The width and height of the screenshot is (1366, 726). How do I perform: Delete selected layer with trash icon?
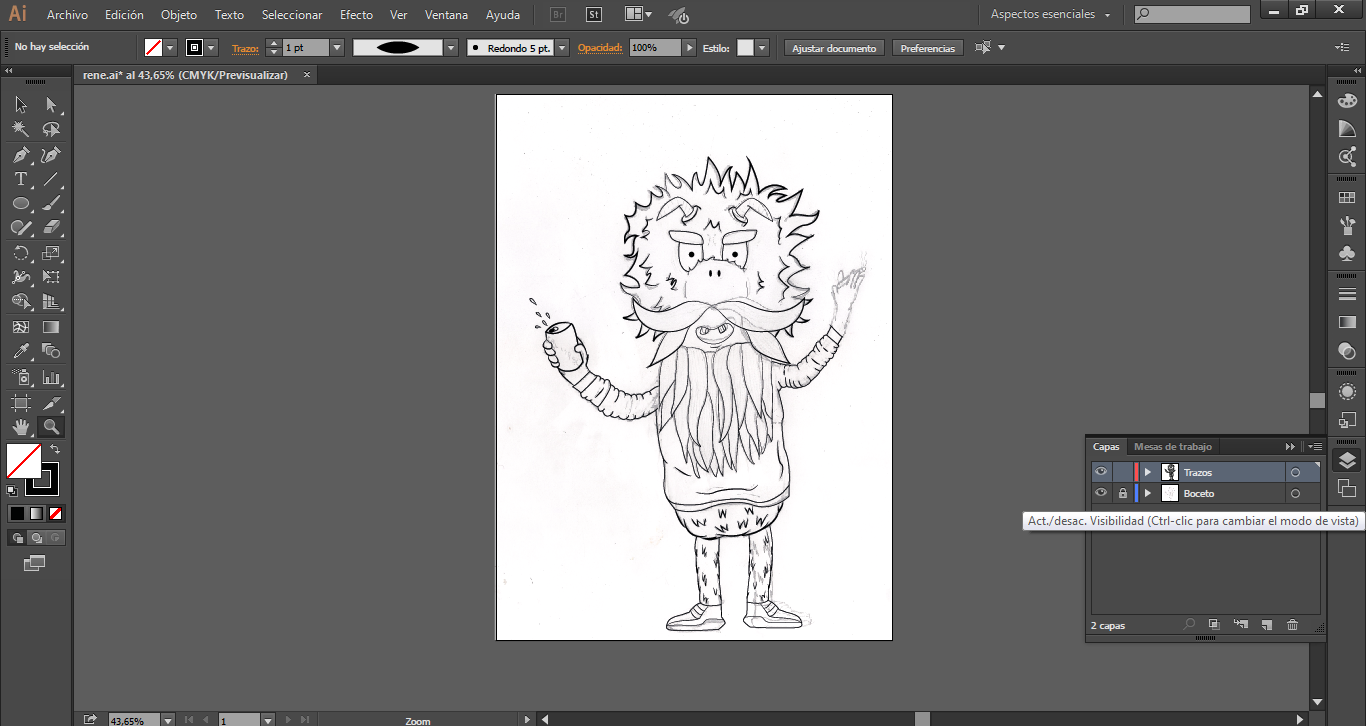pos(1292,625)
